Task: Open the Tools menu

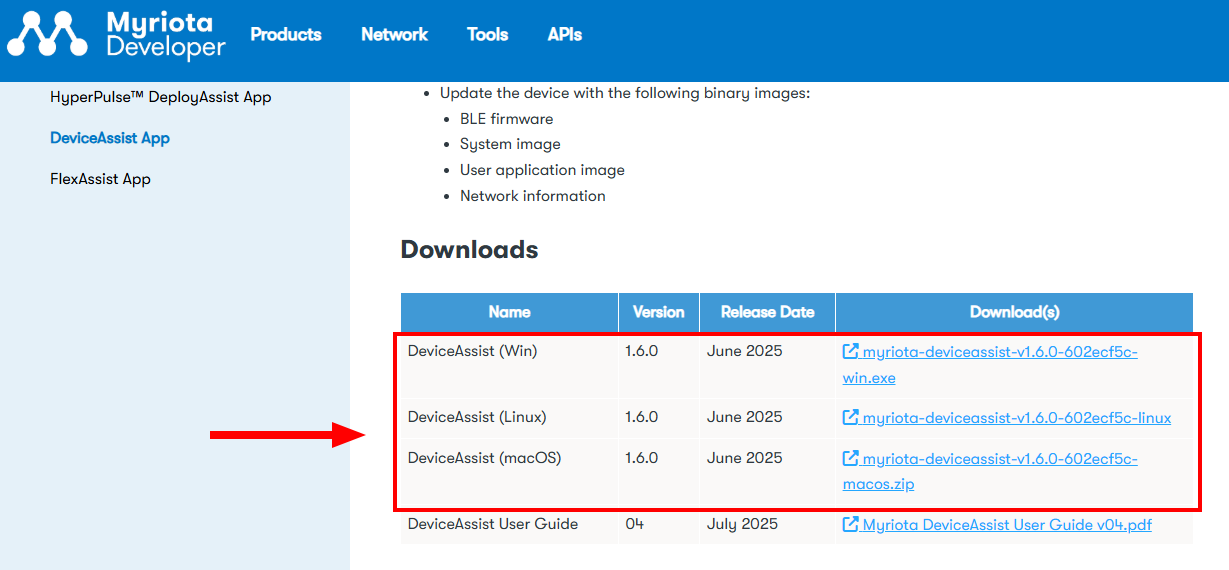Action: 488,35
